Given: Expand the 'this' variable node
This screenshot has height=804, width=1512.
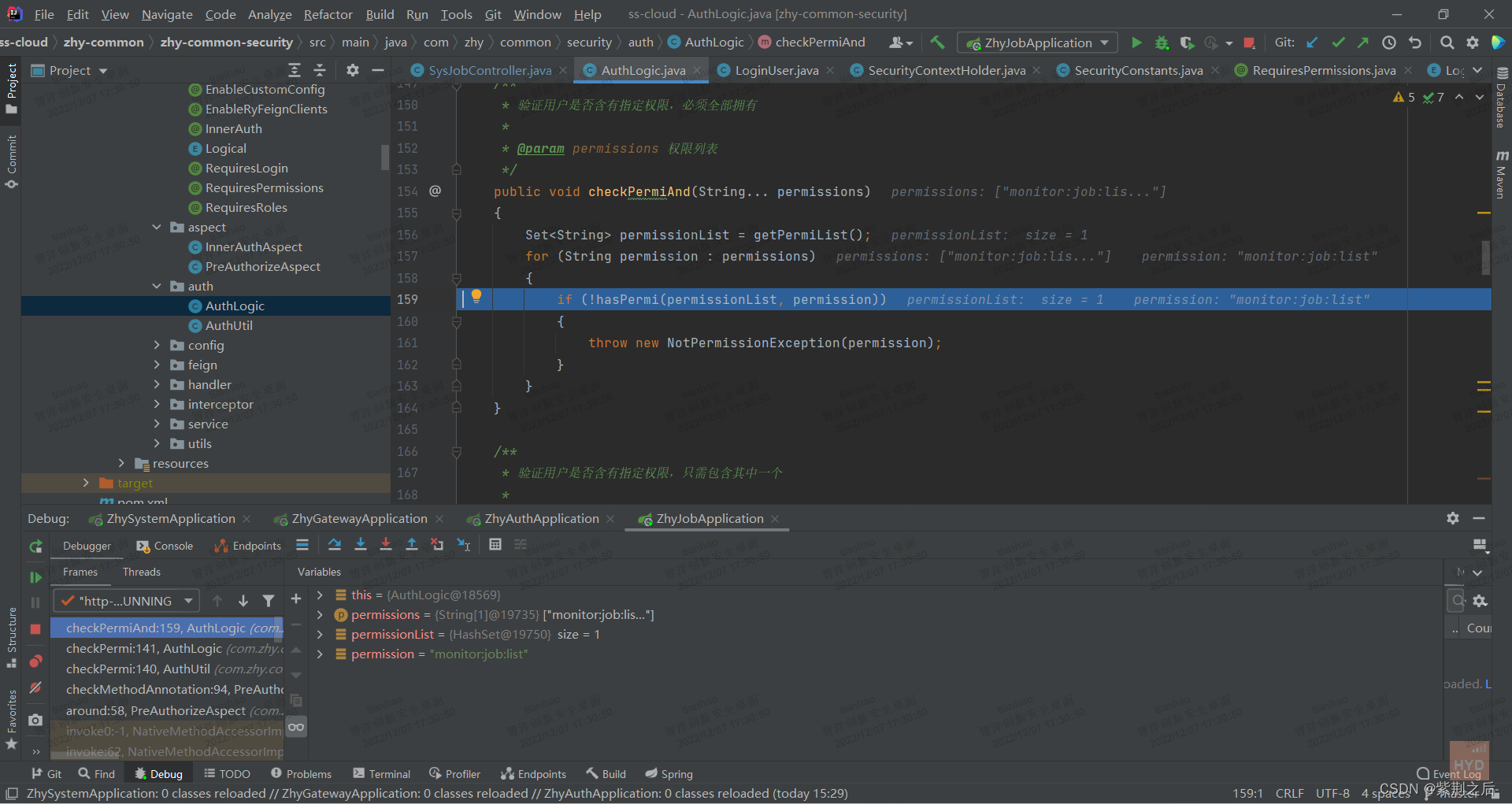Looking at the screenshot, I should (320, 595).
